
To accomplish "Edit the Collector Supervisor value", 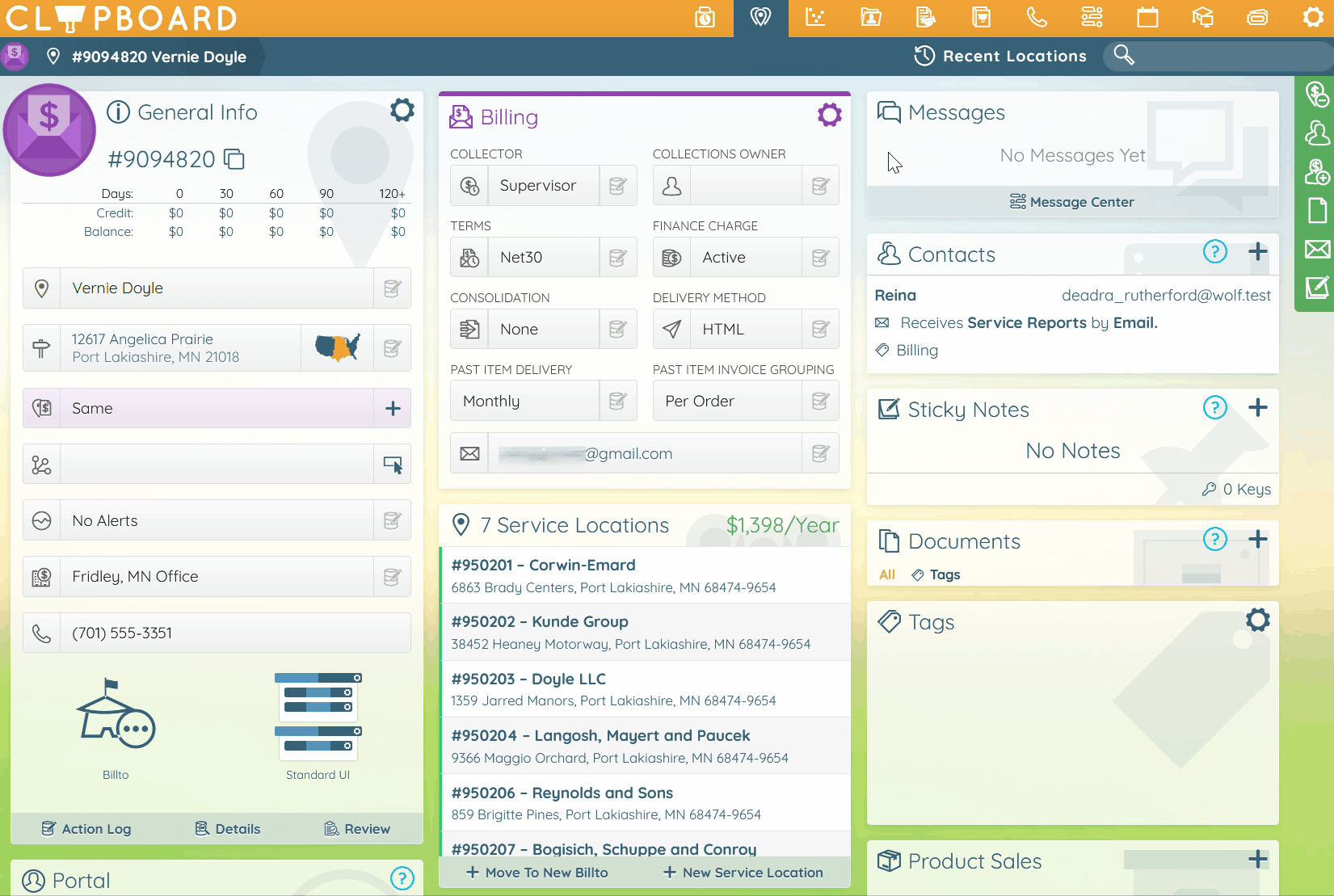I will (618, 186).
